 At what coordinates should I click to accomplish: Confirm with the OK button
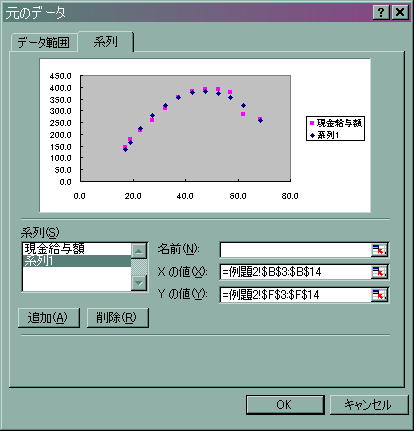(285, 405)
